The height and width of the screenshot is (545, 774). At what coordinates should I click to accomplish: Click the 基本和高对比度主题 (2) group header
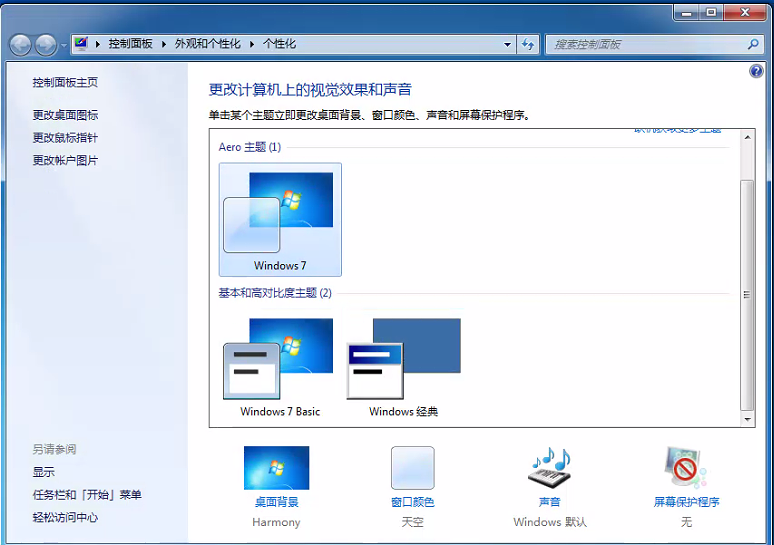(275, 293)
